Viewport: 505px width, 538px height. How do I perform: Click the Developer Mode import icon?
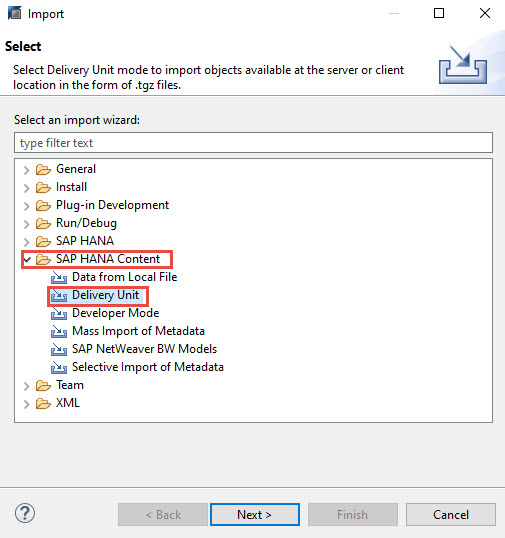(59, 313)
